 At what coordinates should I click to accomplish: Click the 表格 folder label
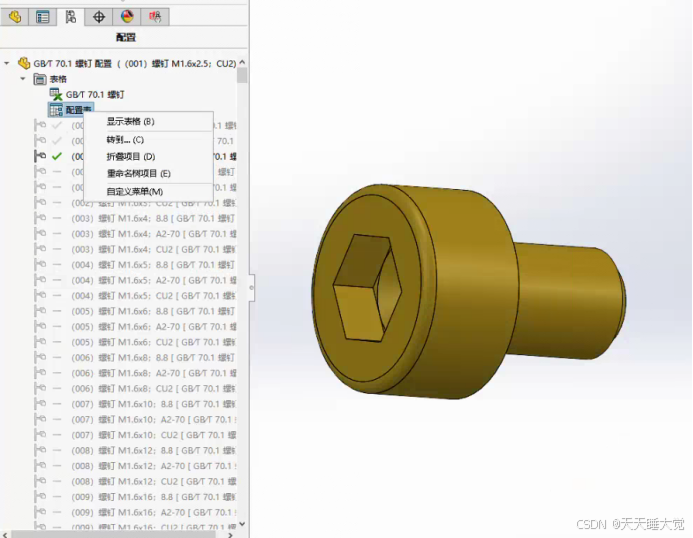(58, 79)
